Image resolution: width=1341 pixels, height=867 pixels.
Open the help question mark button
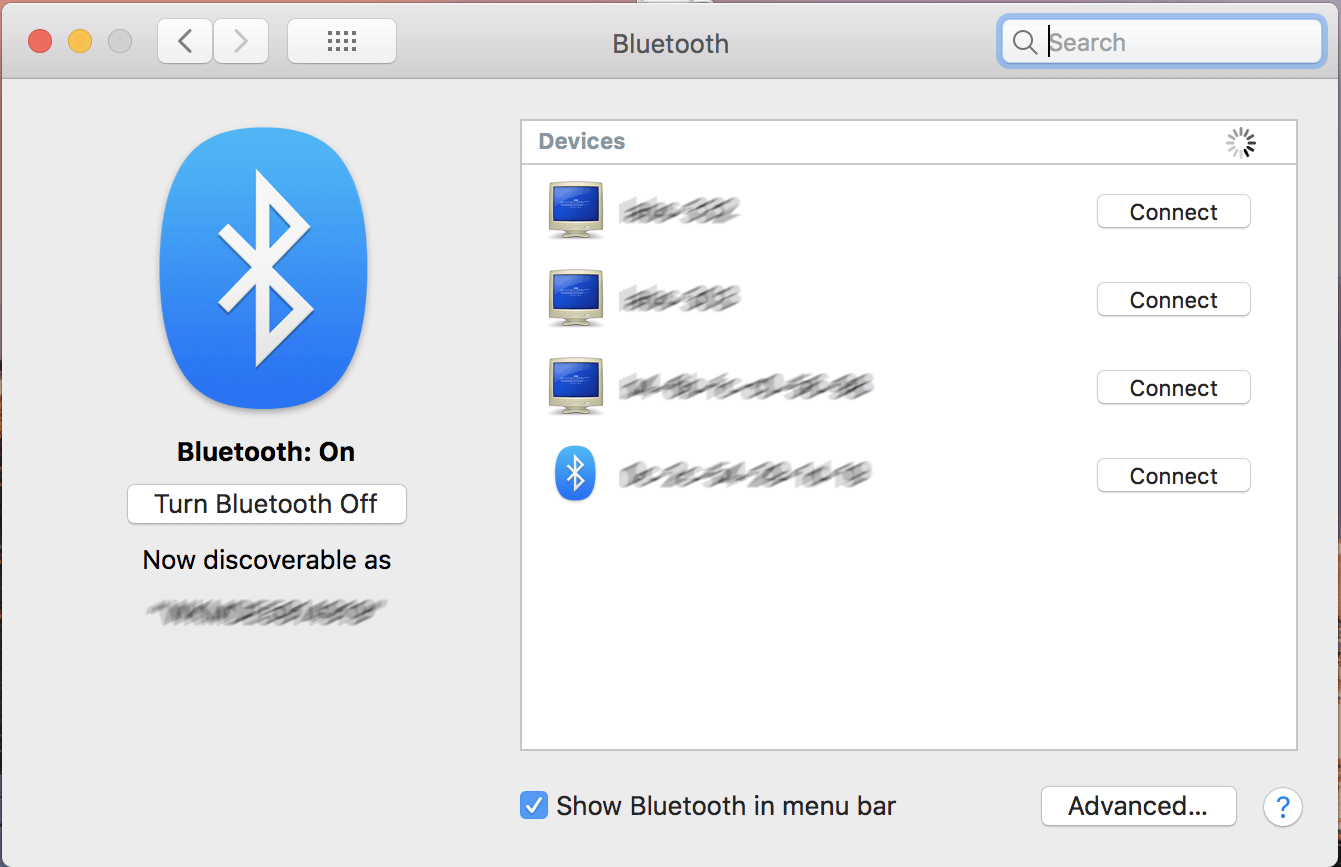(1282, 806)
